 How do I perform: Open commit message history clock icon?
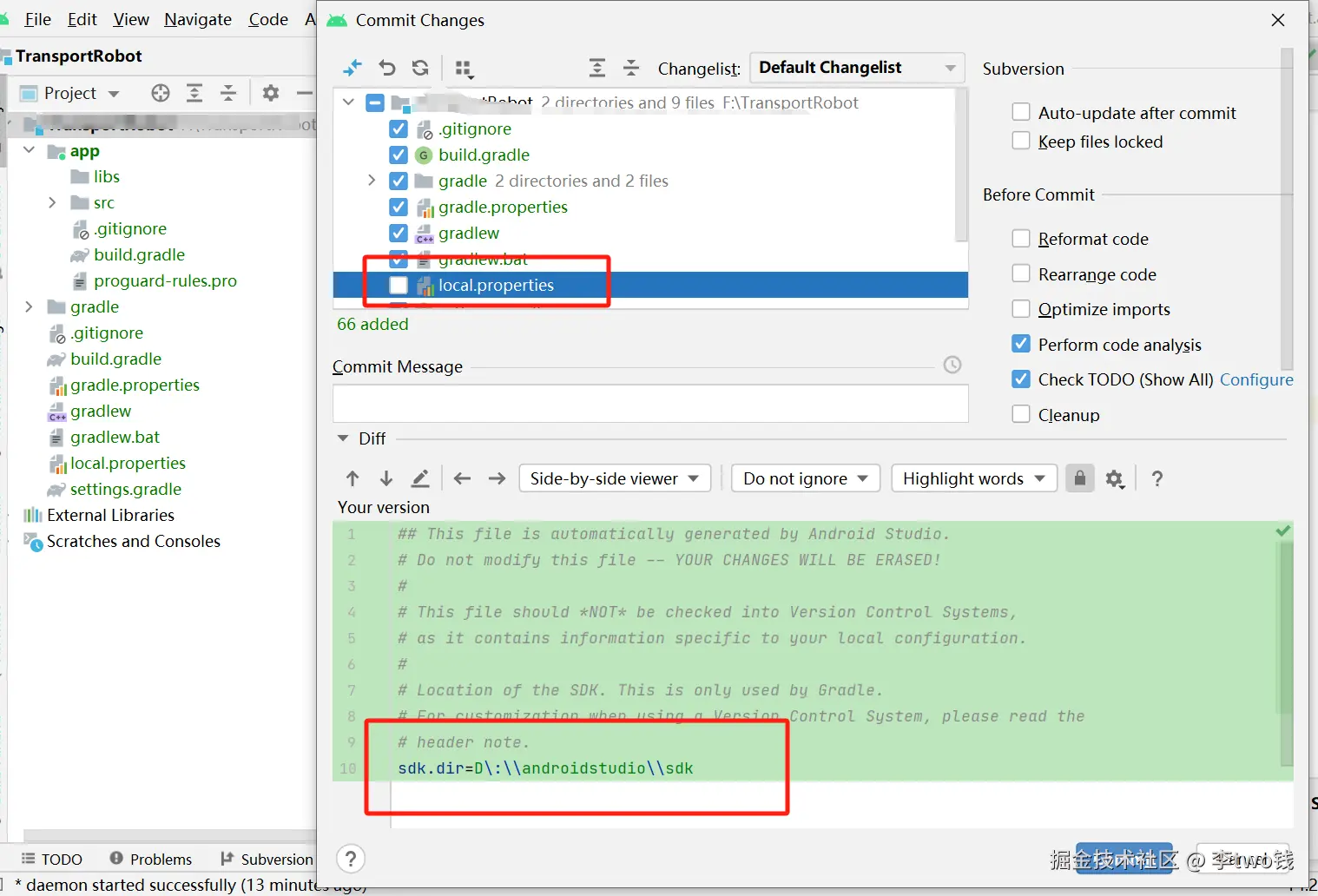pyautogui.click(x=952, y=365)
